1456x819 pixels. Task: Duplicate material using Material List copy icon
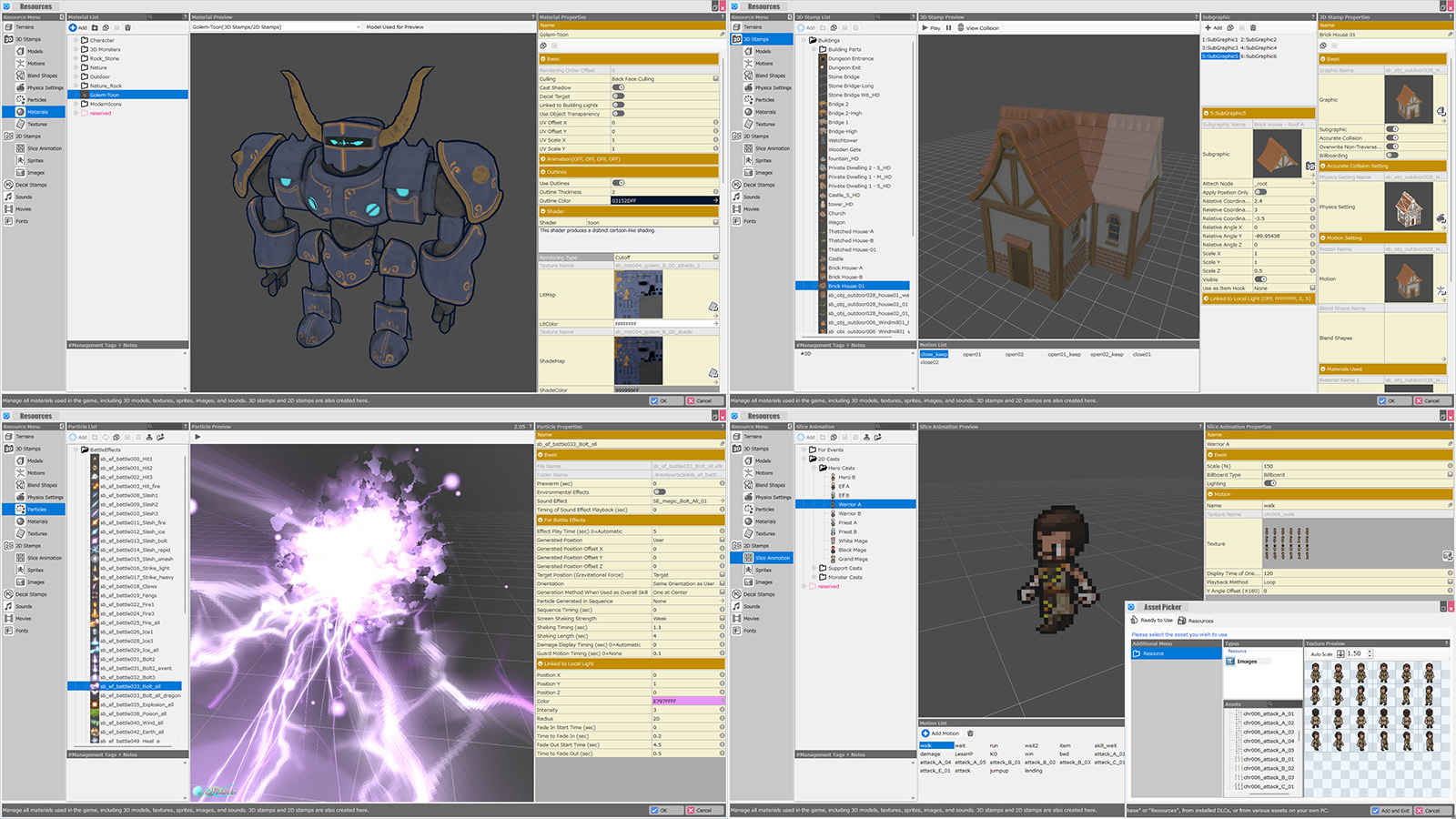tap(107, 27)
